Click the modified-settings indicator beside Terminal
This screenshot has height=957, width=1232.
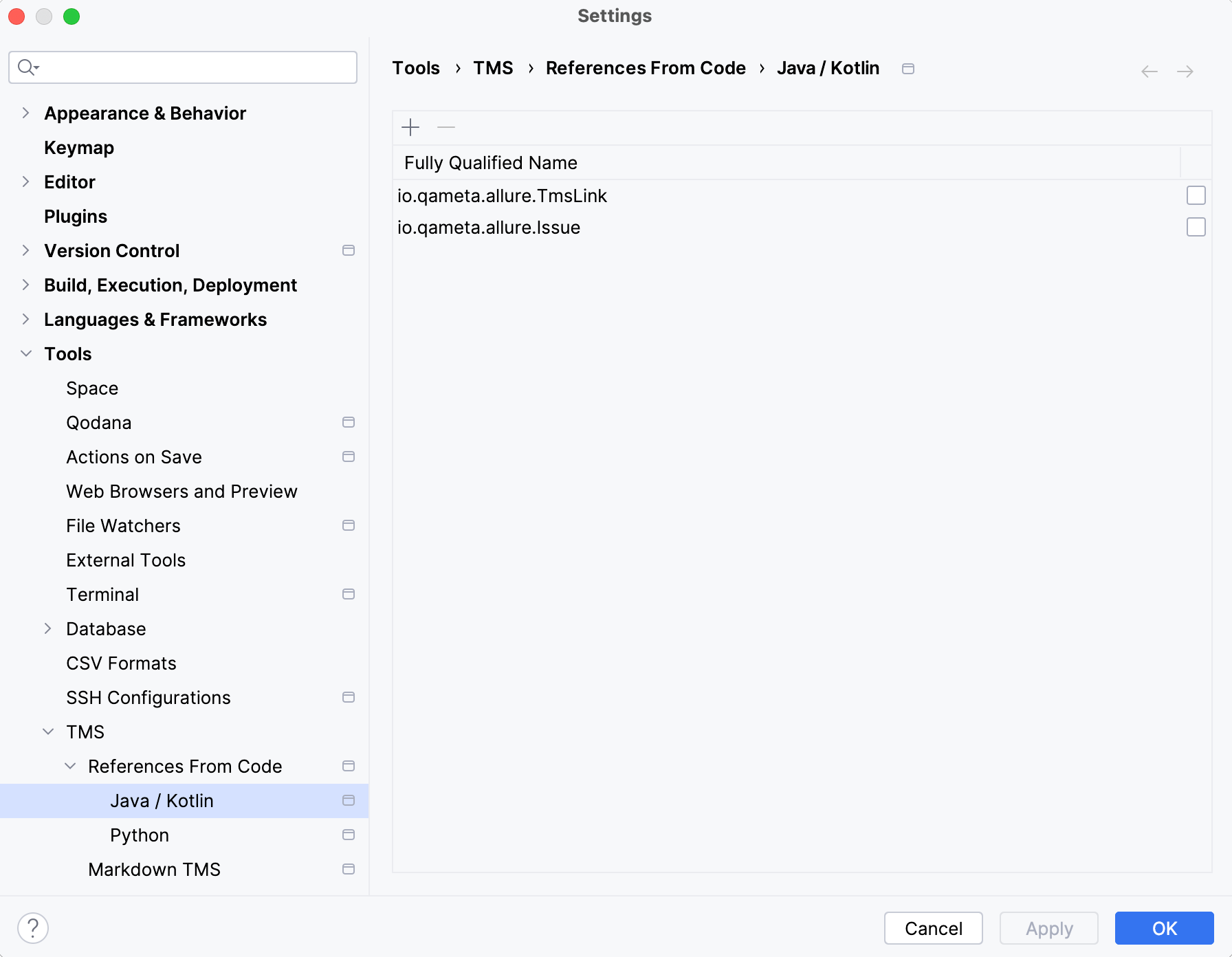pos(349,594)
